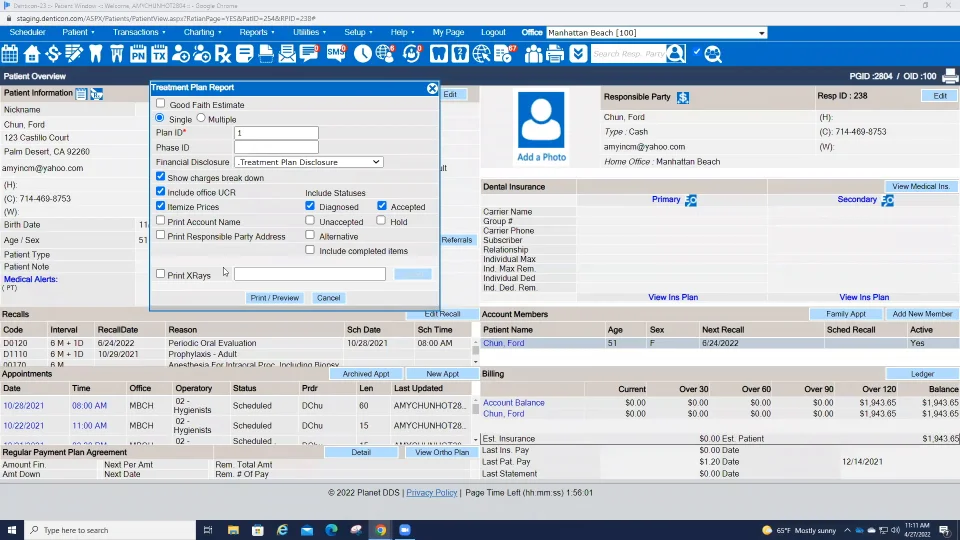The height and width of the screenshot is (540, 960).
Task: Open Chrome in the Windows taskbar
Action: (380, 530)
